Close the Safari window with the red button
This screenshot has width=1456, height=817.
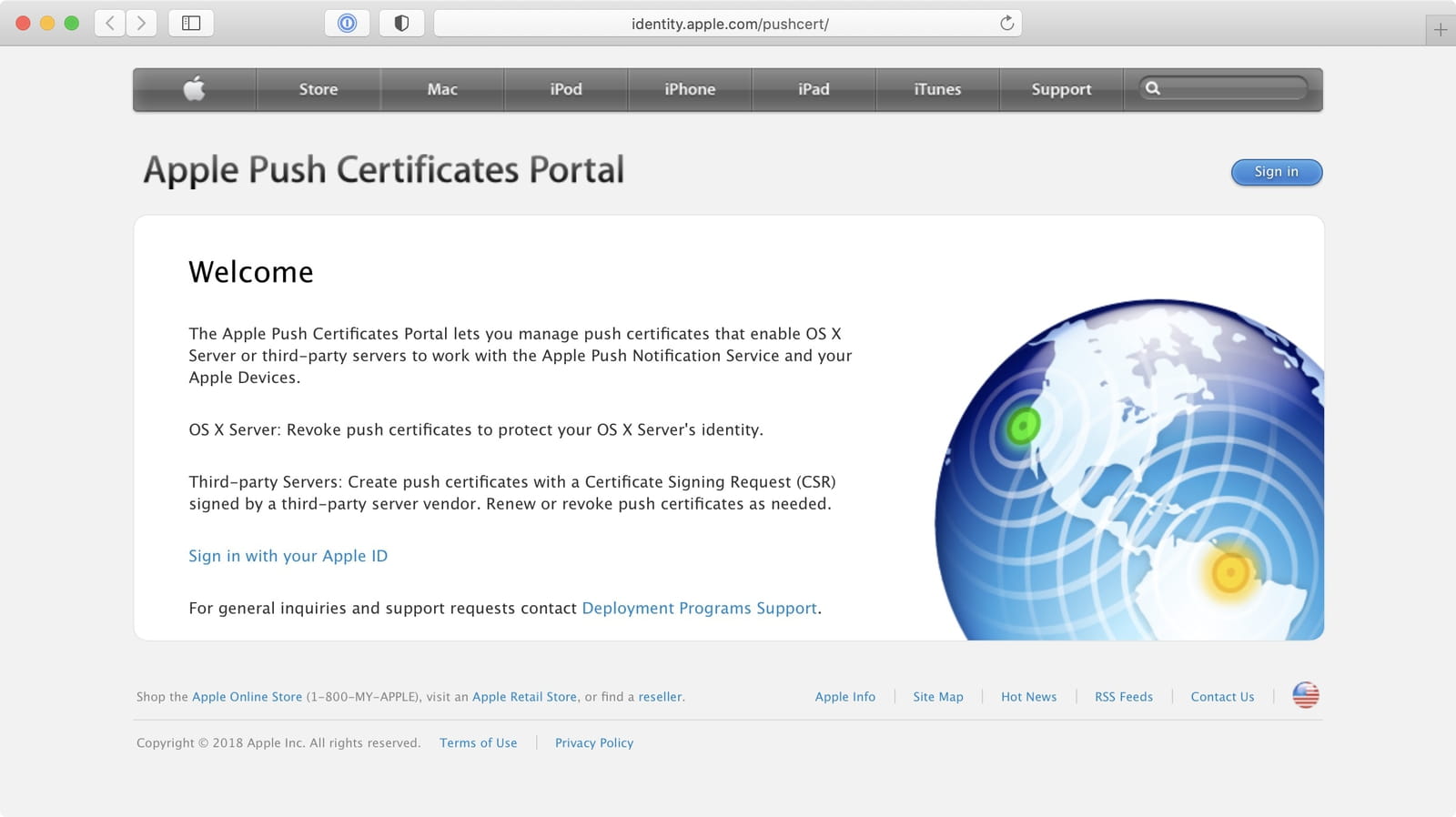[24, 23]
